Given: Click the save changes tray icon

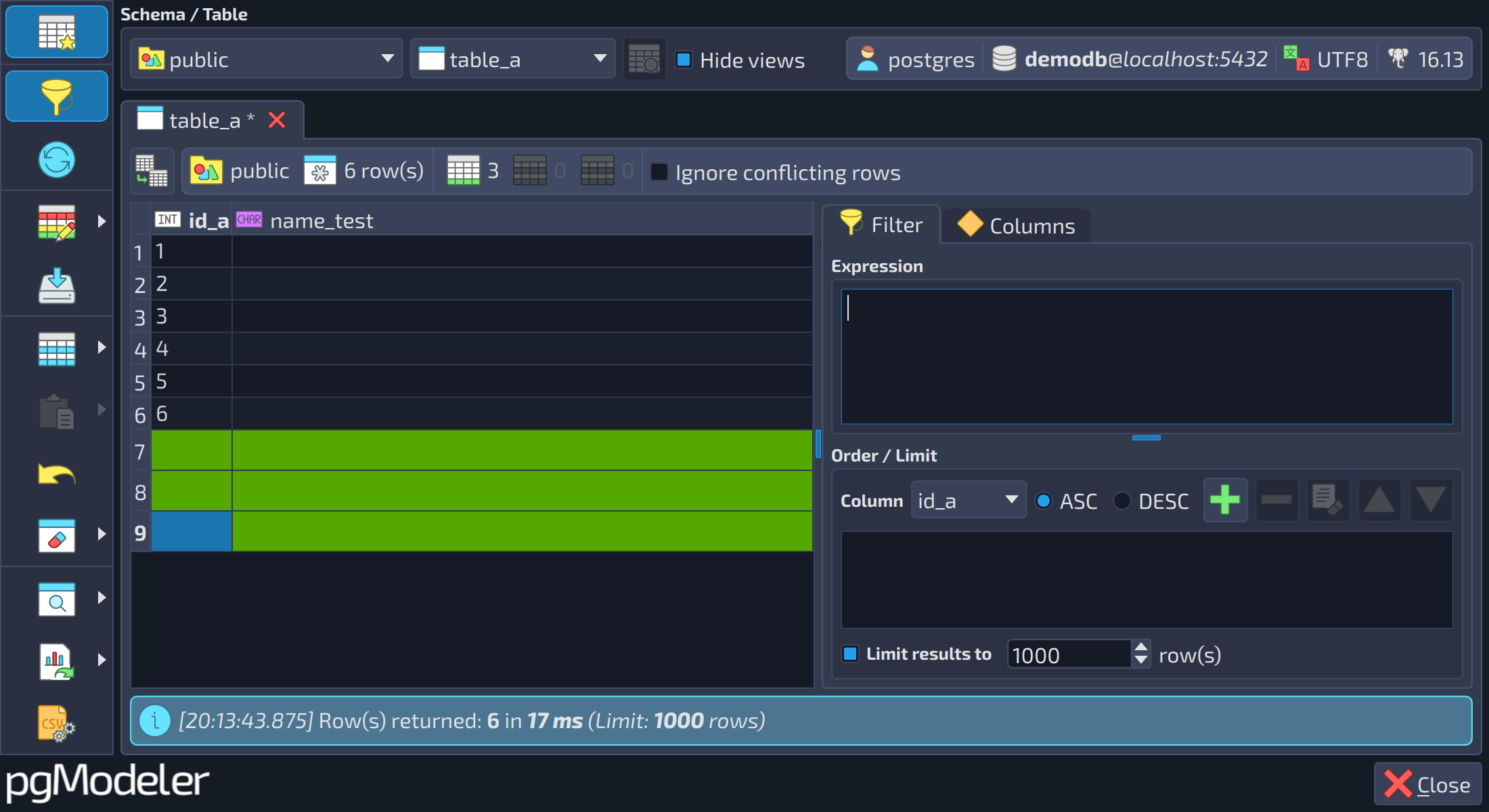Looking at the screenshot, I should (x=57, y=286).
